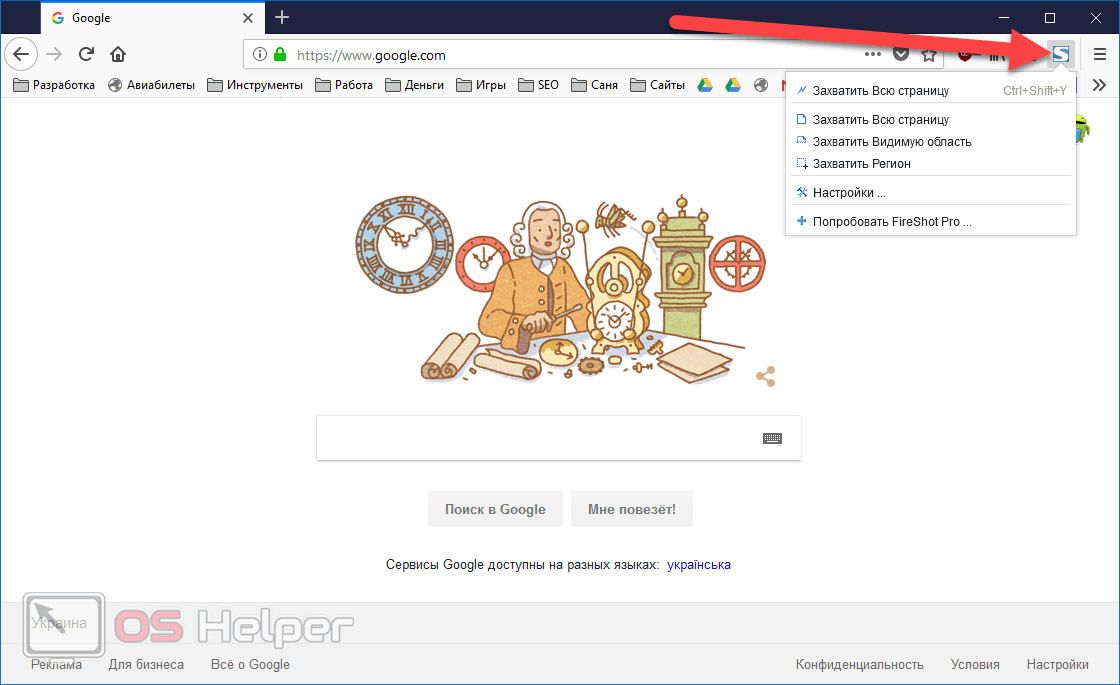The height and width of the screenshot is (685, 1120).
Task: Open the Саня bookmarks folder
Action: (594, 85)
